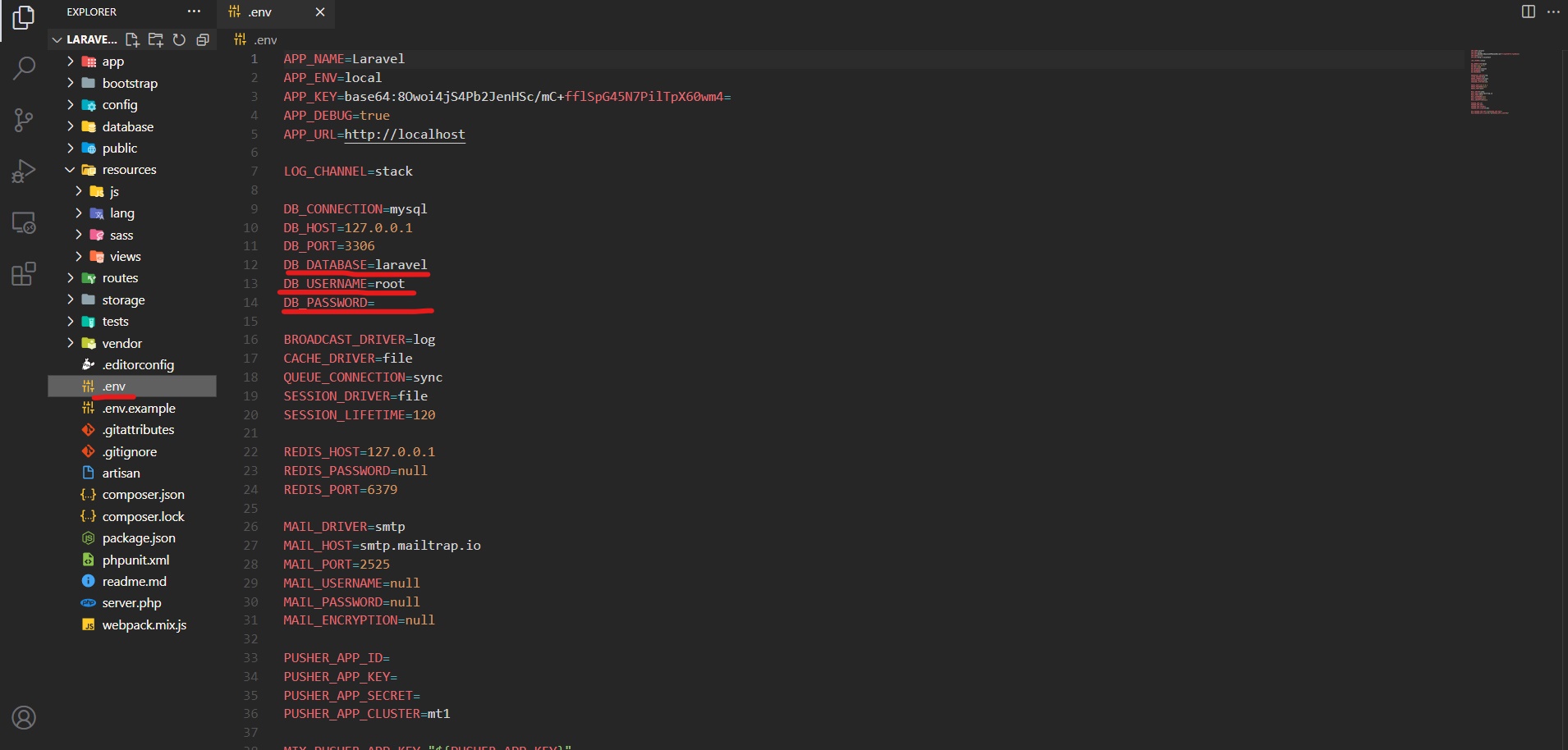Image resolution: width=1568 pixels, height=750 pixels.
Task: Open the Accounts menu
Action: tap(24, 716)
